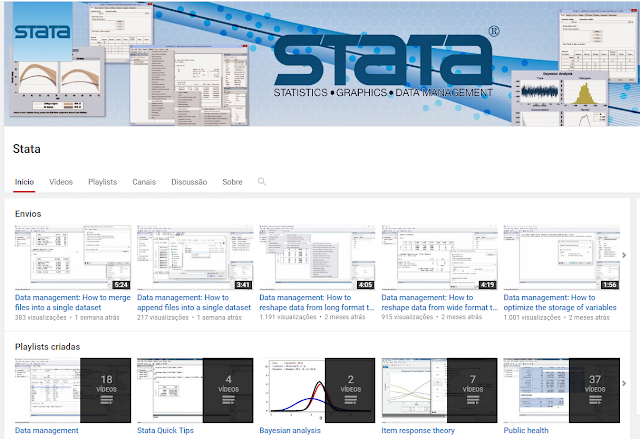
Task: Play the 4:19 reshape wide format thumbnail
Action: click(440, 257)
